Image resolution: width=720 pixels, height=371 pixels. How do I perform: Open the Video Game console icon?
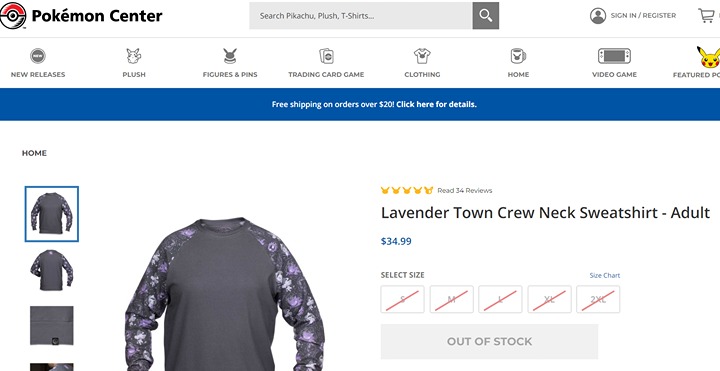click(614, 56)
